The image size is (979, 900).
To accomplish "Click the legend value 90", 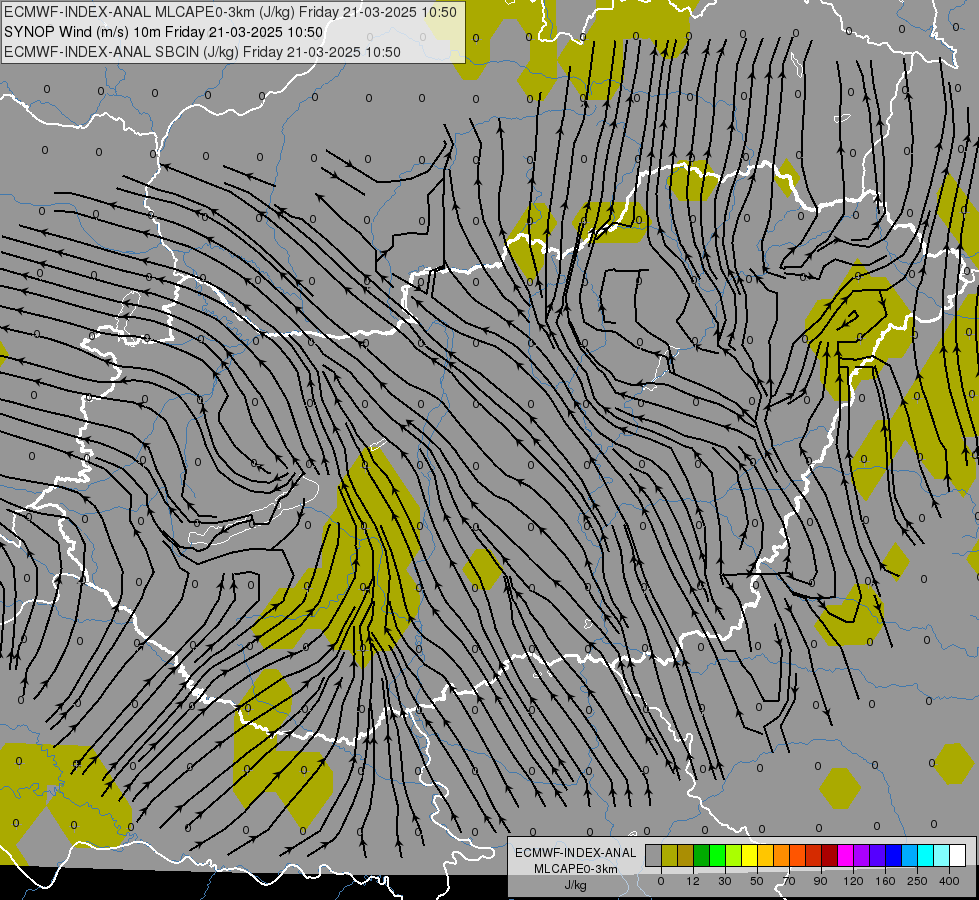I will 820,881.
